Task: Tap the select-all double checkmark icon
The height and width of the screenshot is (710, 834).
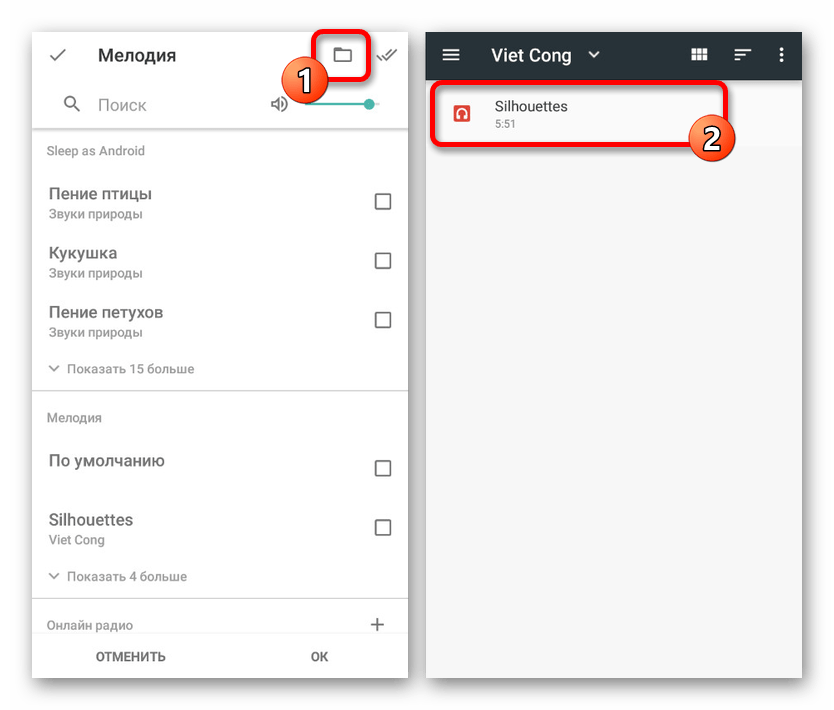Action: click(x=387, y=55)
